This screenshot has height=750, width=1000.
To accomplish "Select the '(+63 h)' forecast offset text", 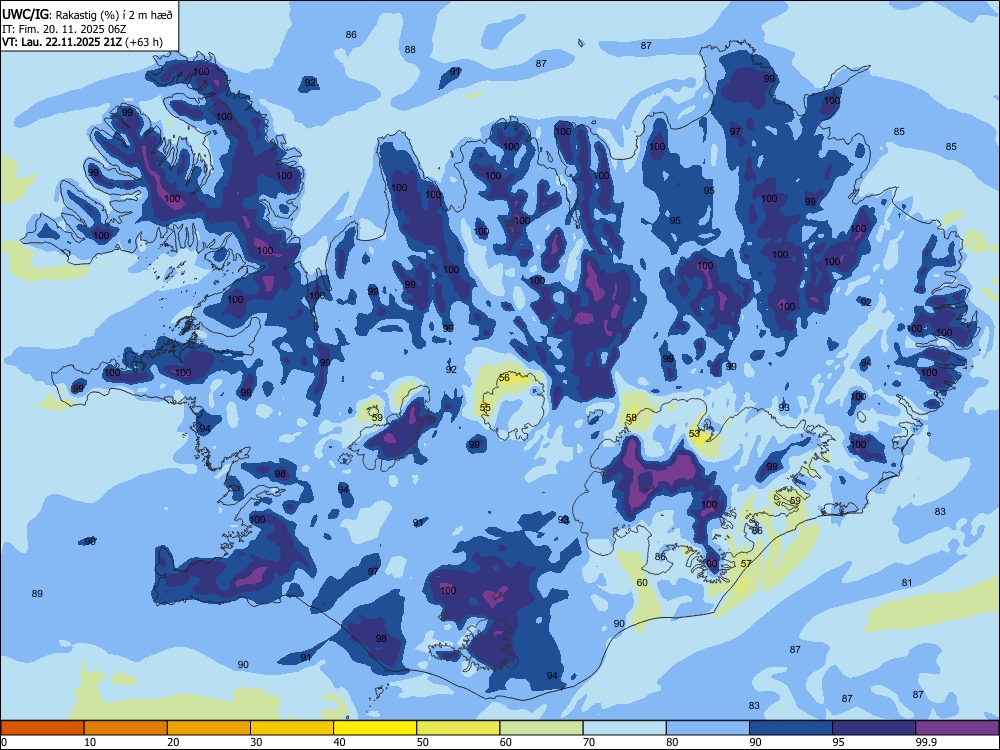I will coord(144,43).
